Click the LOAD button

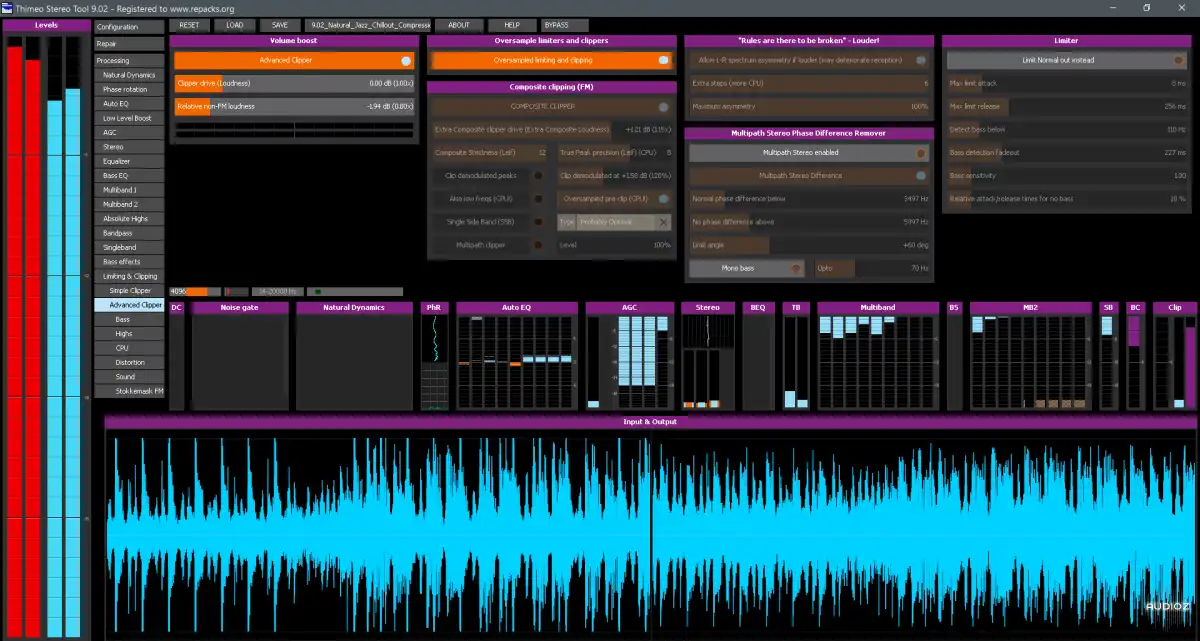pos(234,25)
